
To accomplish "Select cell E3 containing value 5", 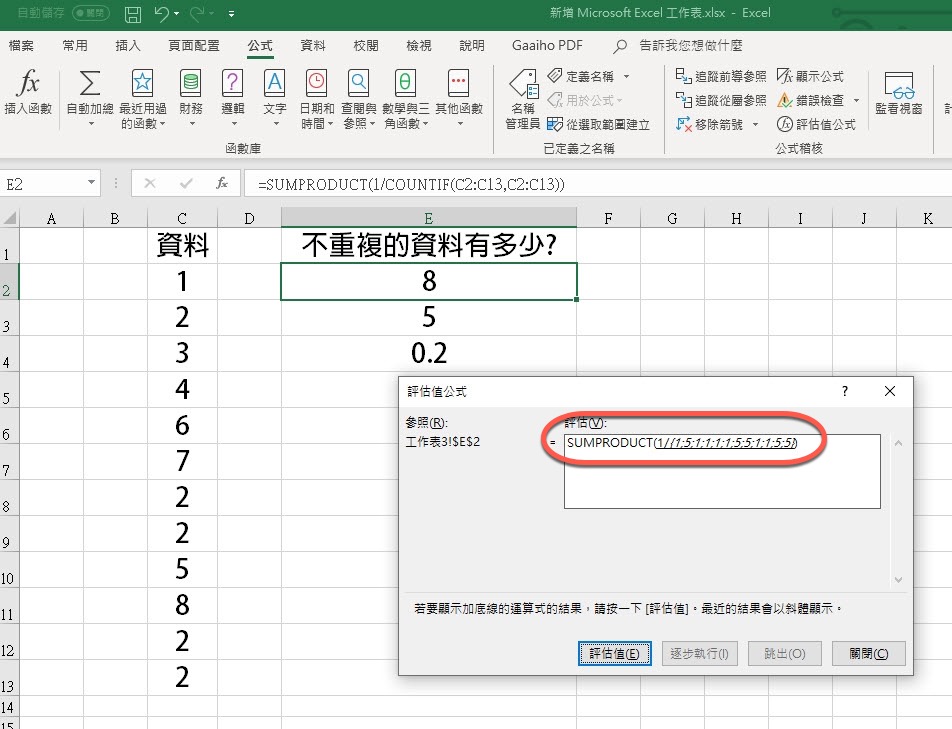I will tap(429, 317).
